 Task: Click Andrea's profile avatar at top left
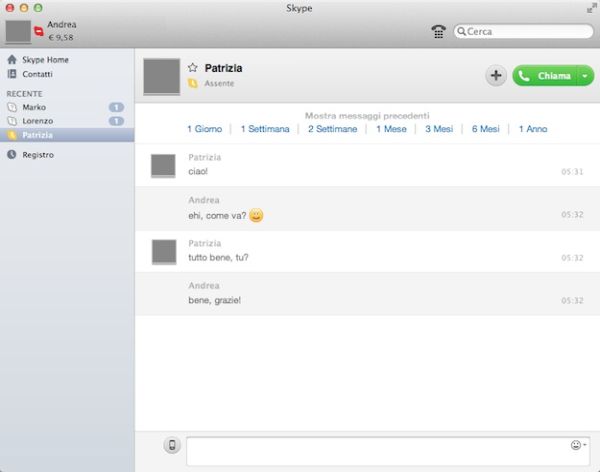click(x=18, y=31)
